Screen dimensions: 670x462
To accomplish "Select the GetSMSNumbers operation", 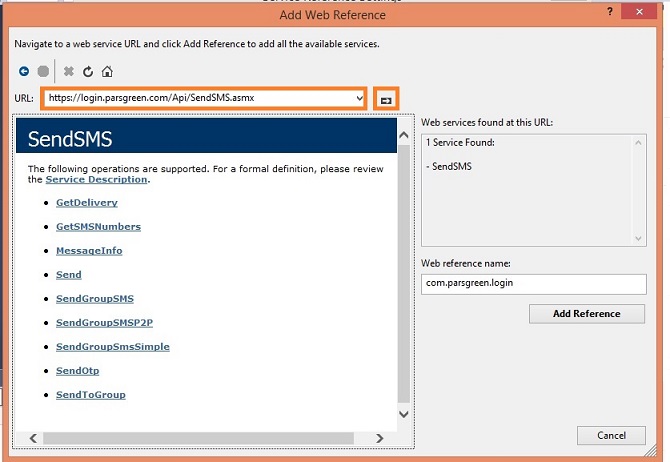I will (98, 227).
